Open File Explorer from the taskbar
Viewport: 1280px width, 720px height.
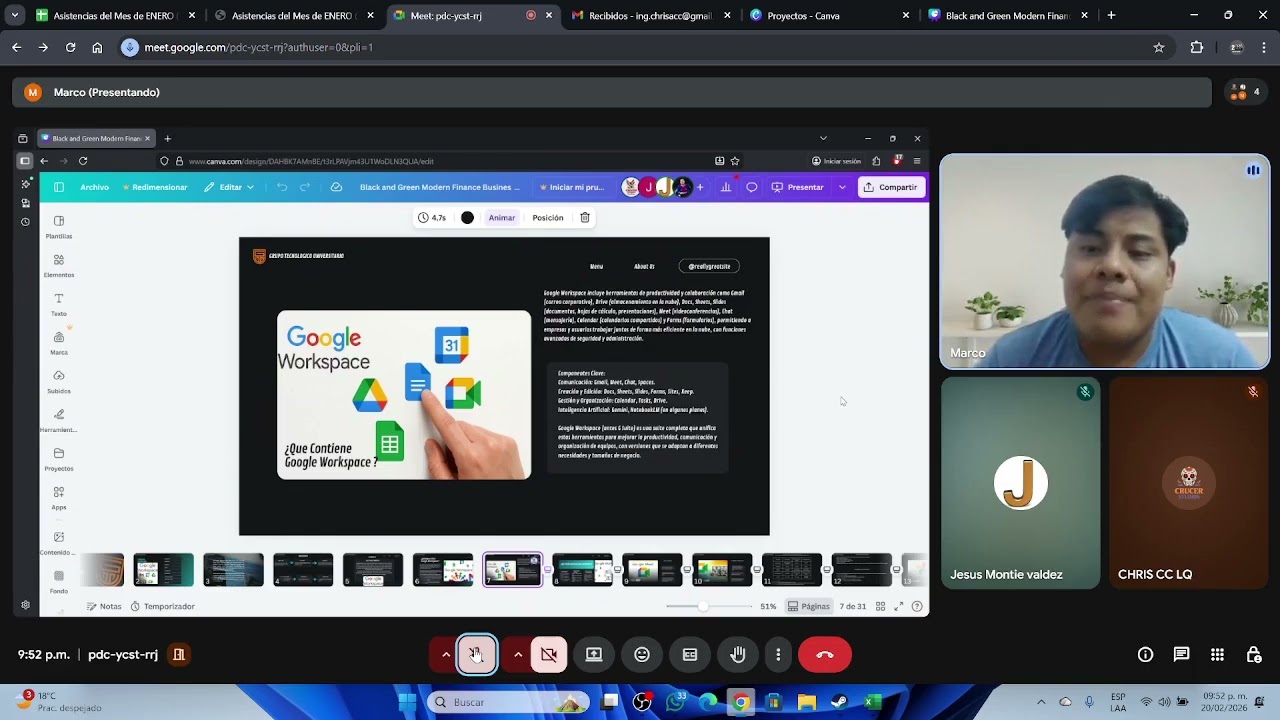click(806, 702)
